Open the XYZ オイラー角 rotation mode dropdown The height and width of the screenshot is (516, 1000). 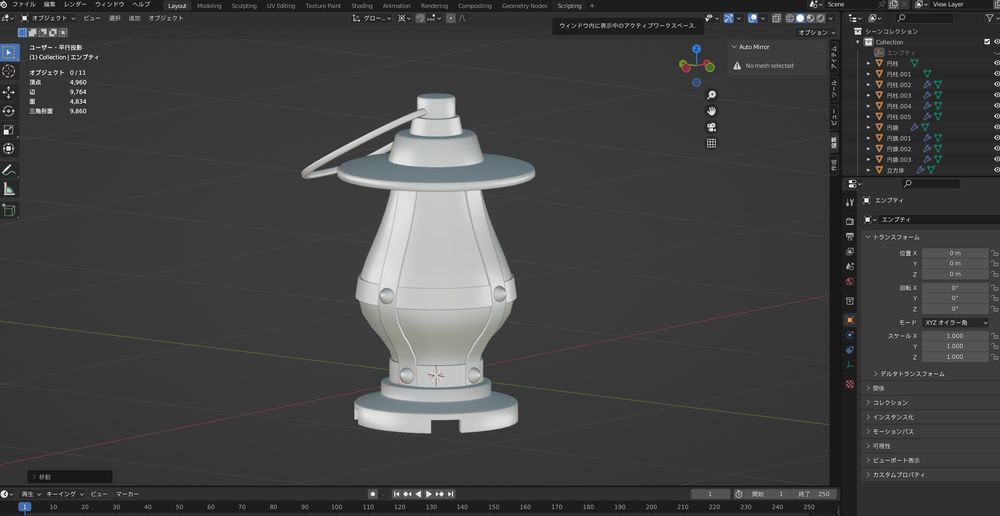tap(955, 323)
